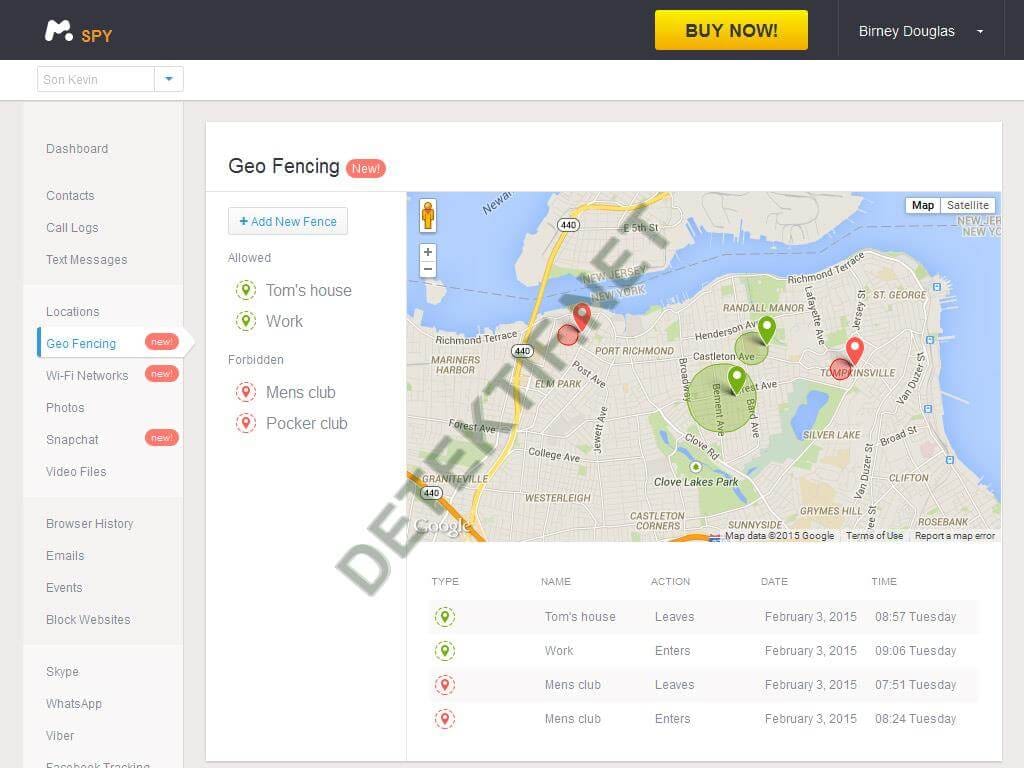Click the red pin icon in the Mens club Enters row

point(444,718)
